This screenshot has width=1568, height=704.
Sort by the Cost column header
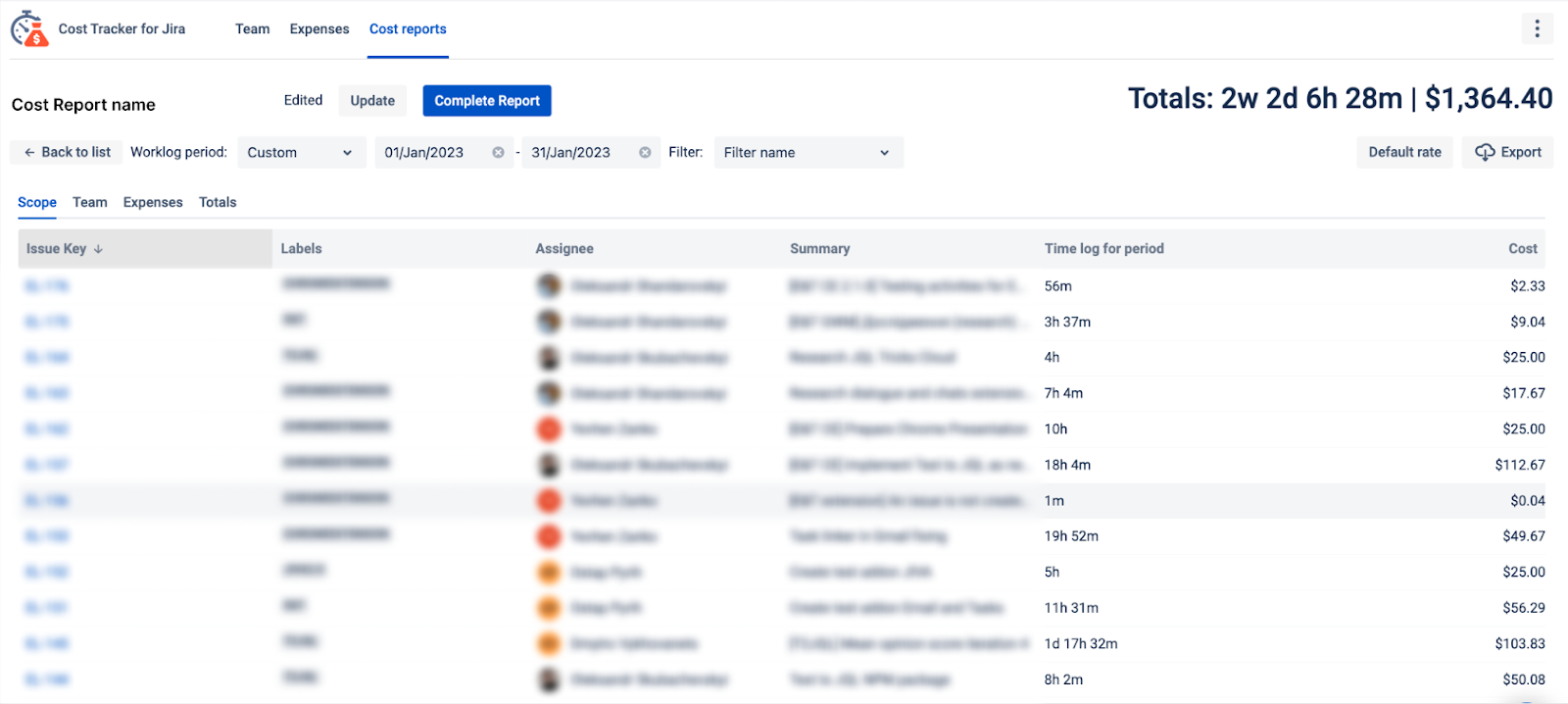pos(1523,249)
